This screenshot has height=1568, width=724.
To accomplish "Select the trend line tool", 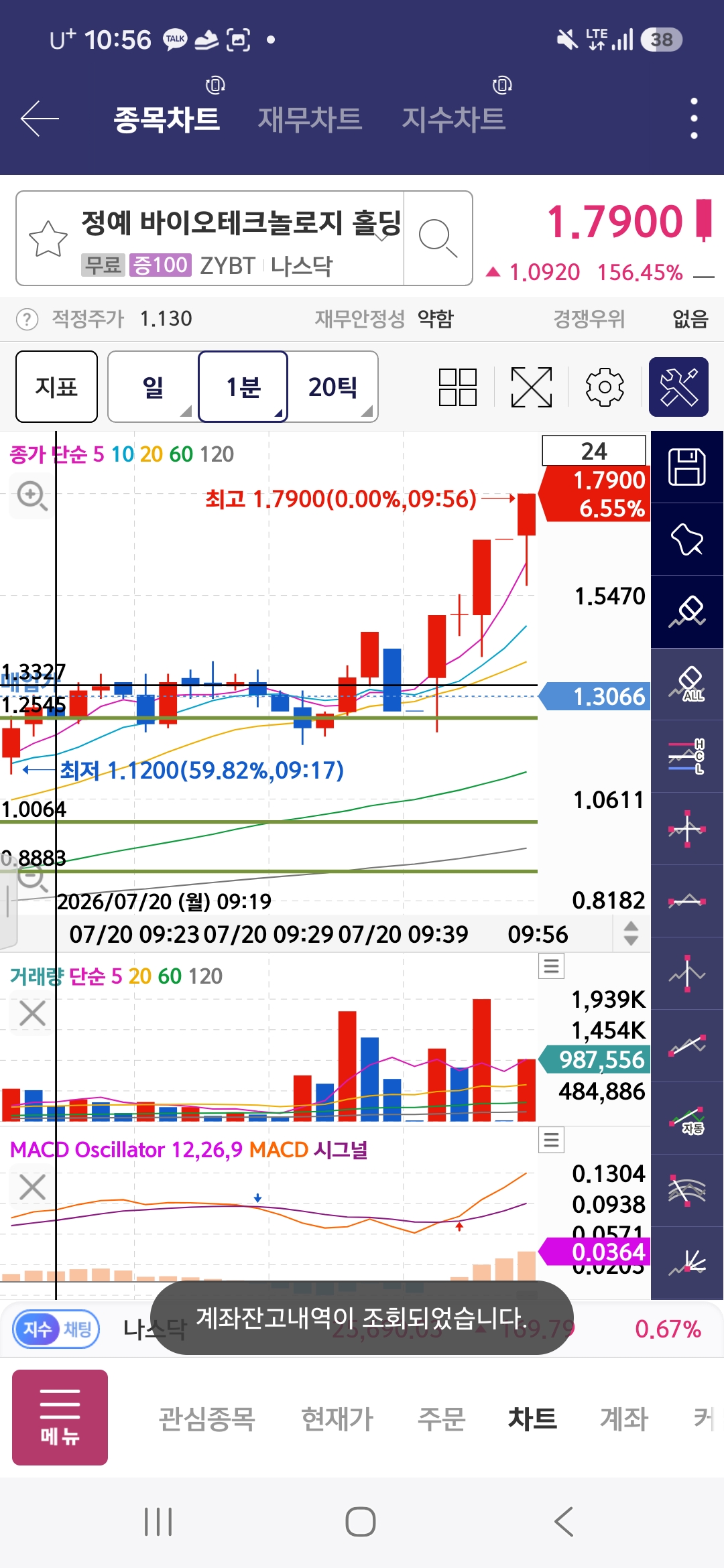I will coord(687,1046).
